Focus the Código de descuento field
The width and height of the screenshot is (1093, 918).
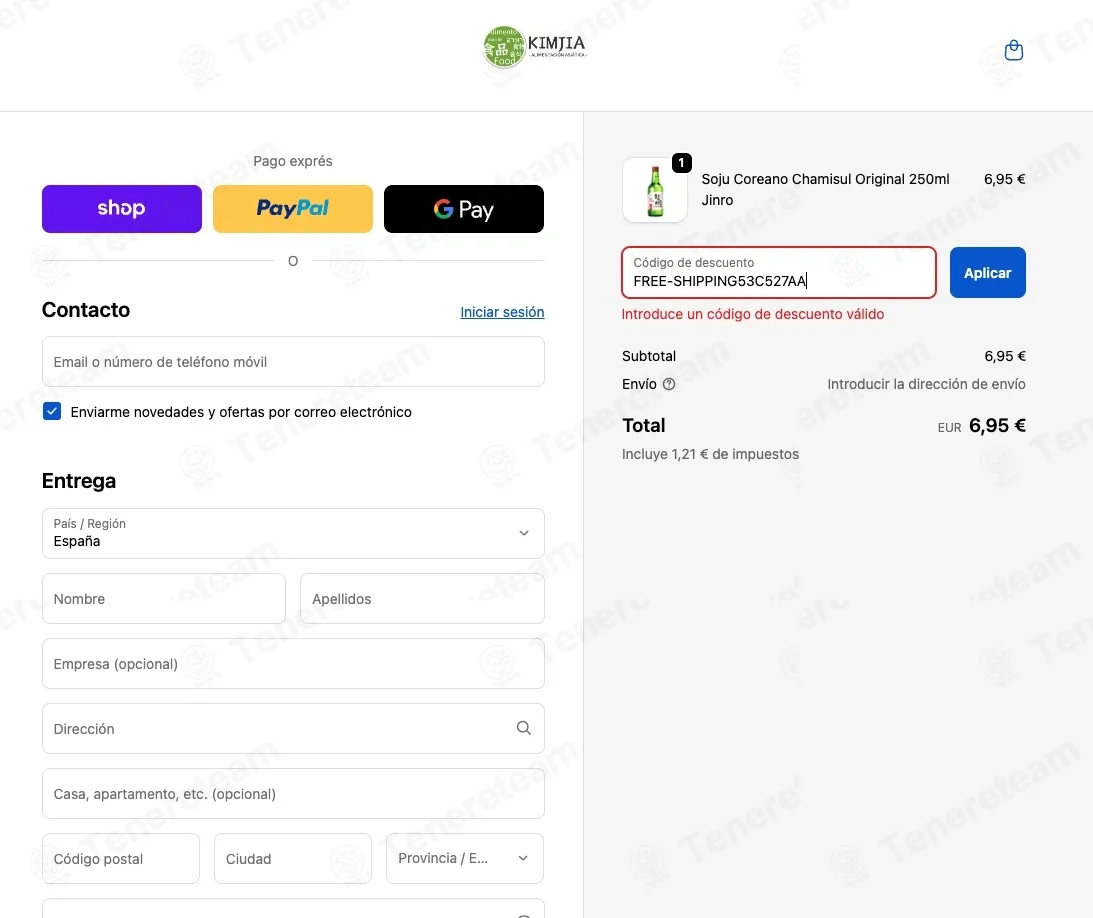pos(779,273)
